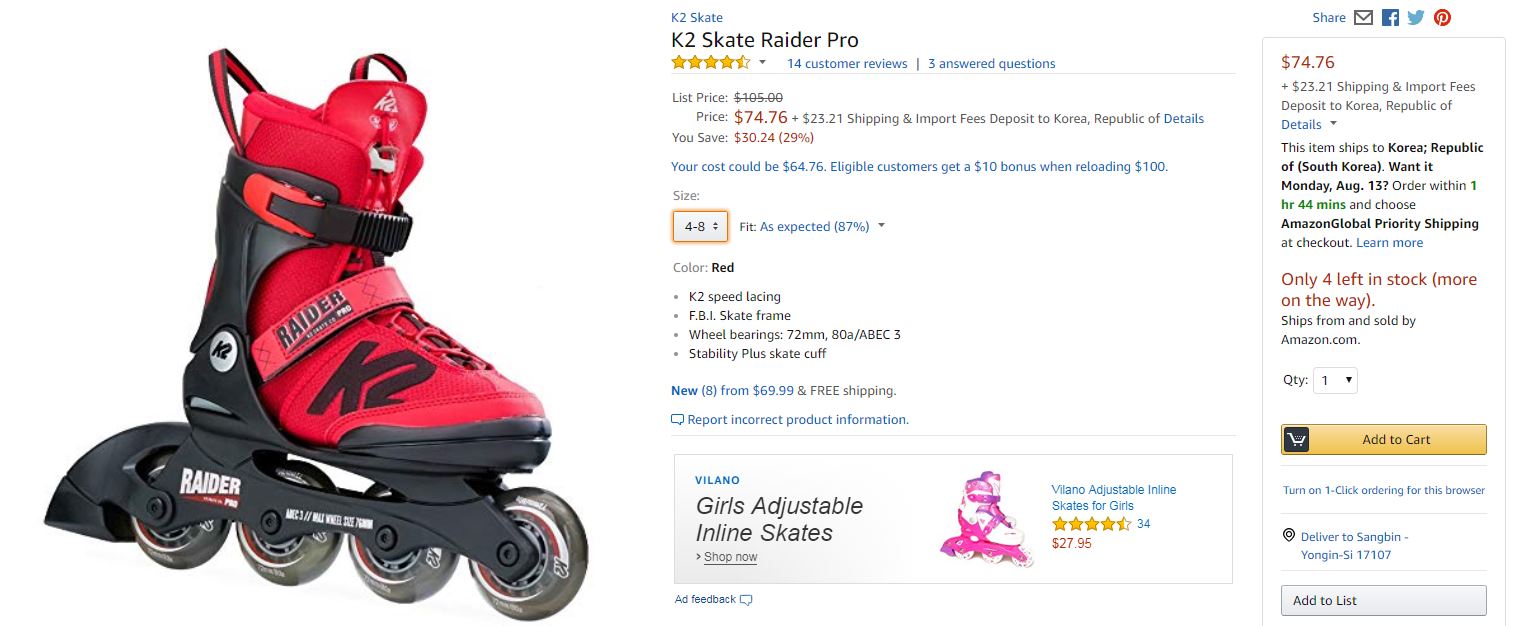Expand shipping Details arrow in buy box
Image resolution: width=1514 pixels, height=626 pixels.
tap(1333, 125)
